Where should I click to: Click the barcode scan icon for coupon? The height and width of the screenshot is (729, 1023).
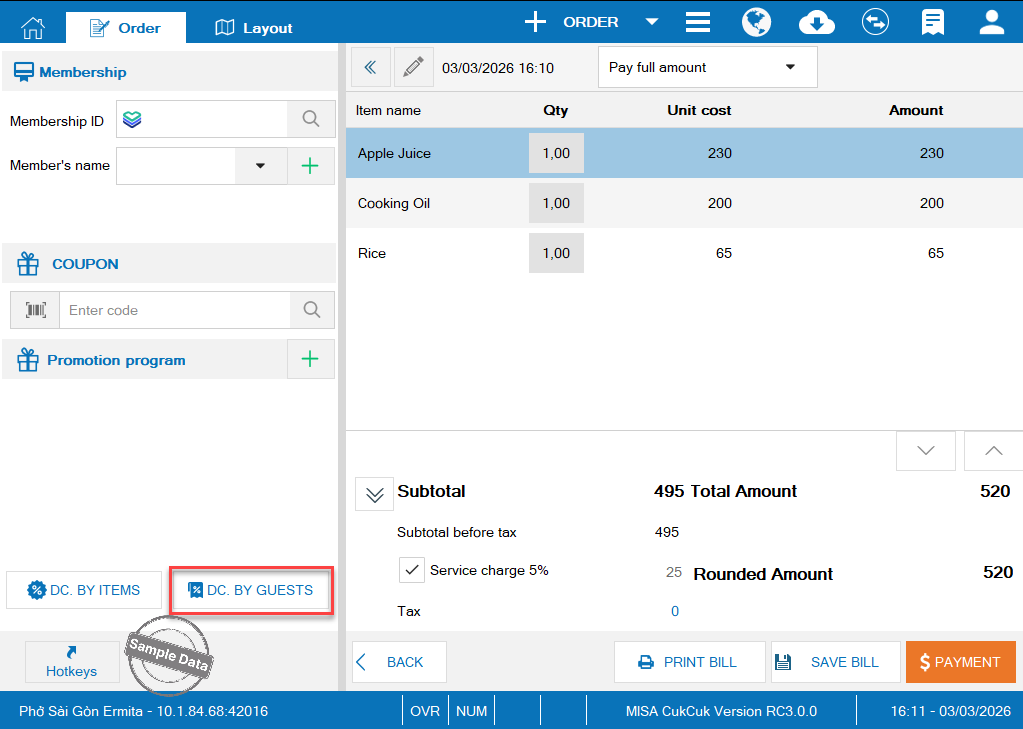(36, 310)
